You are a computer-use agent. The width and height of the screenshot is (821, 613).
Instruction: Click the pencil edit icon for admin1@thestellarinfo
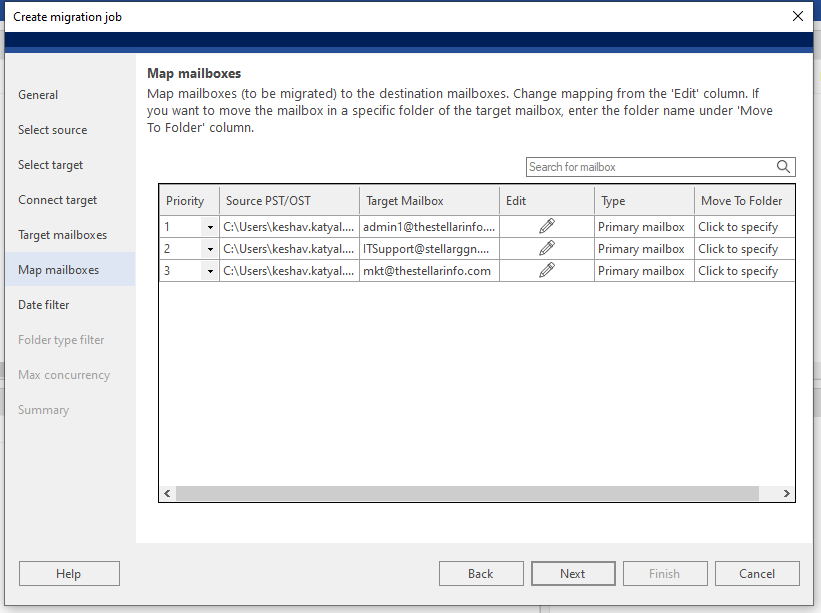(x=546, y=227)
